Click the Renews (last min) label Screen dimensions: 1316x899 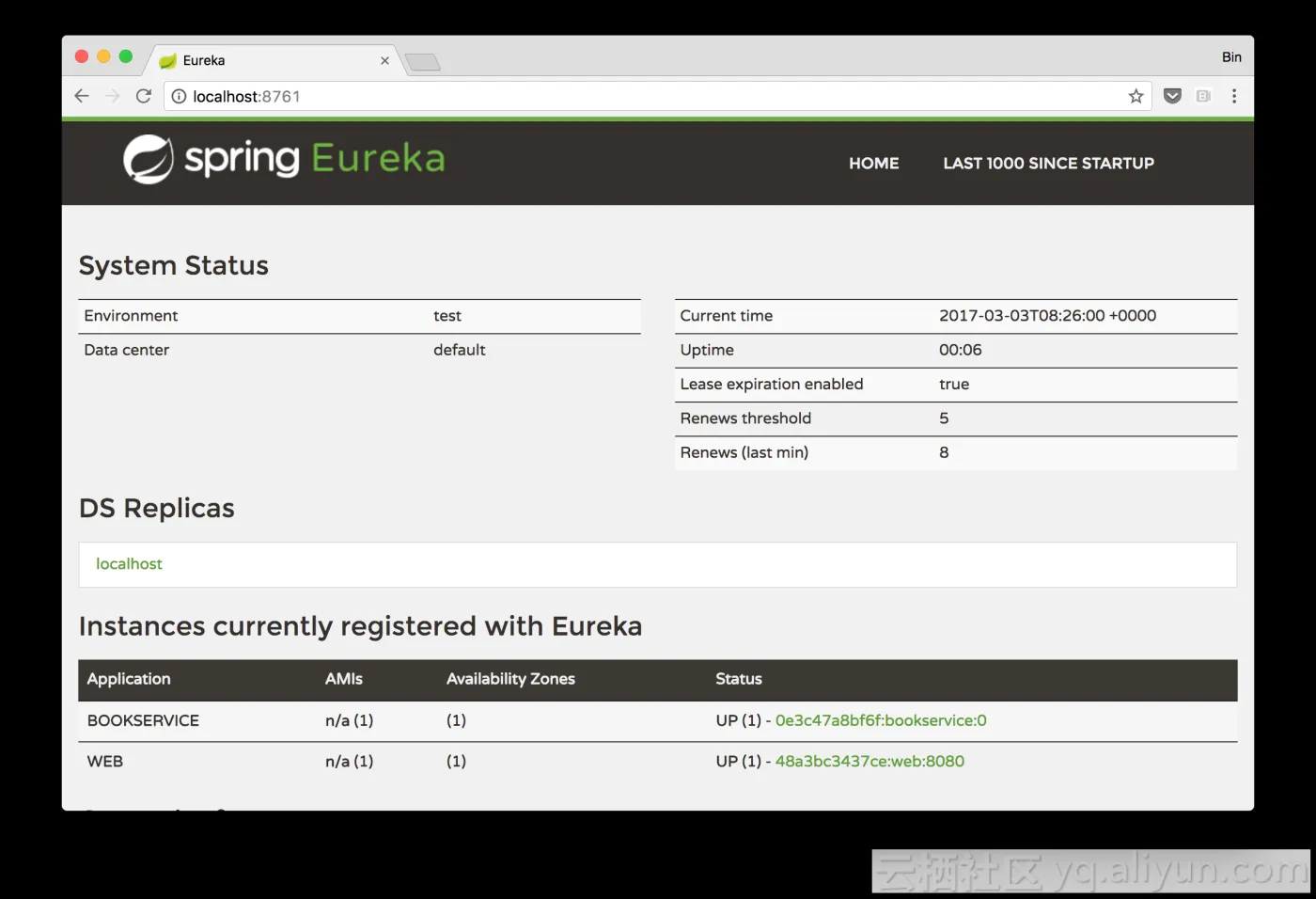[x=744, y=452]
